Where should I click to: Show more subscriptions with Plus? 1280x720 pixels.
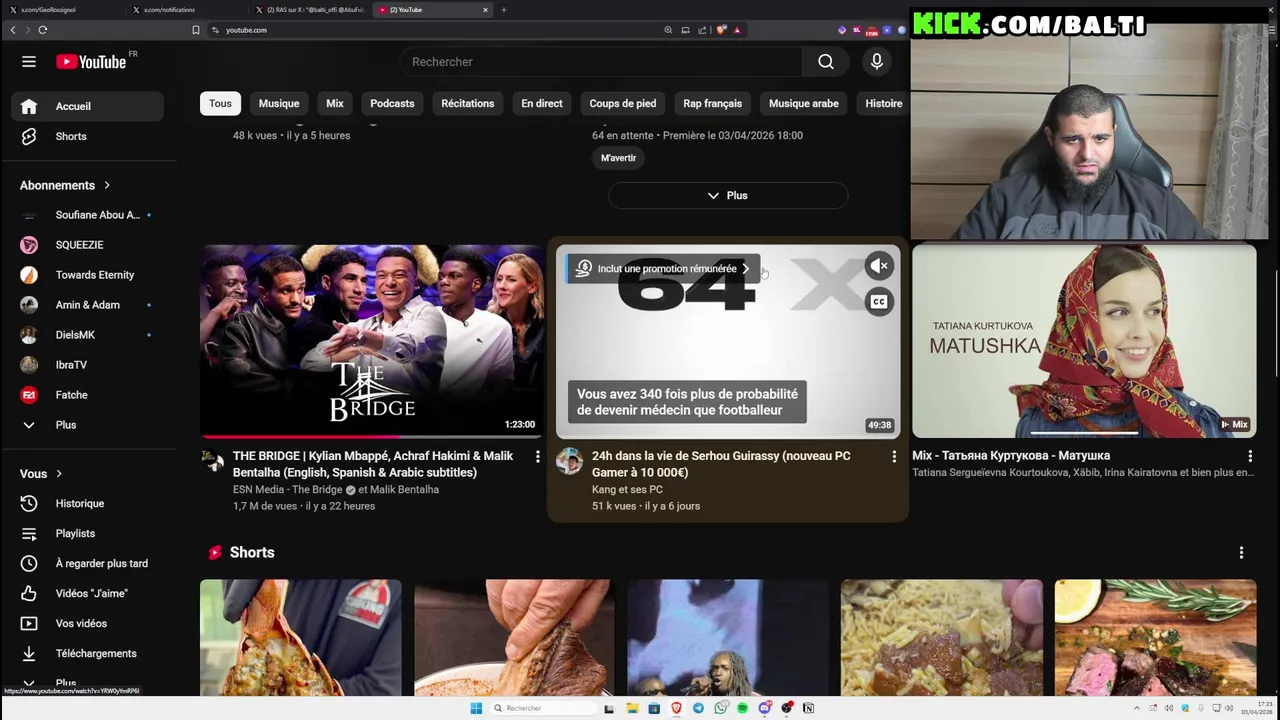point(88,425)
